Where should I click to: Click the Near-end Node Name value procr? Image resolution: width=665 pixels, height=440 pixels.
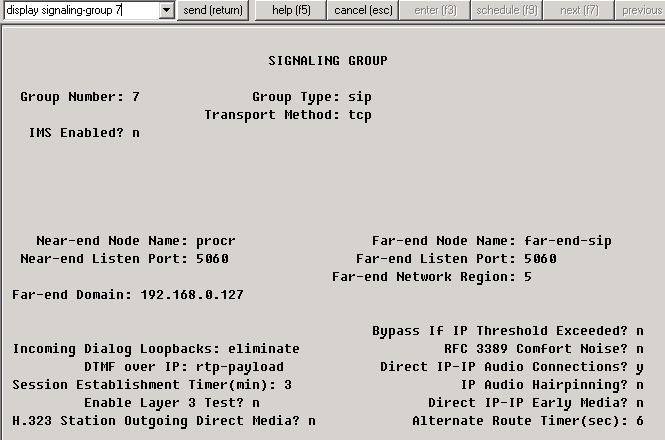click(215, 241)
